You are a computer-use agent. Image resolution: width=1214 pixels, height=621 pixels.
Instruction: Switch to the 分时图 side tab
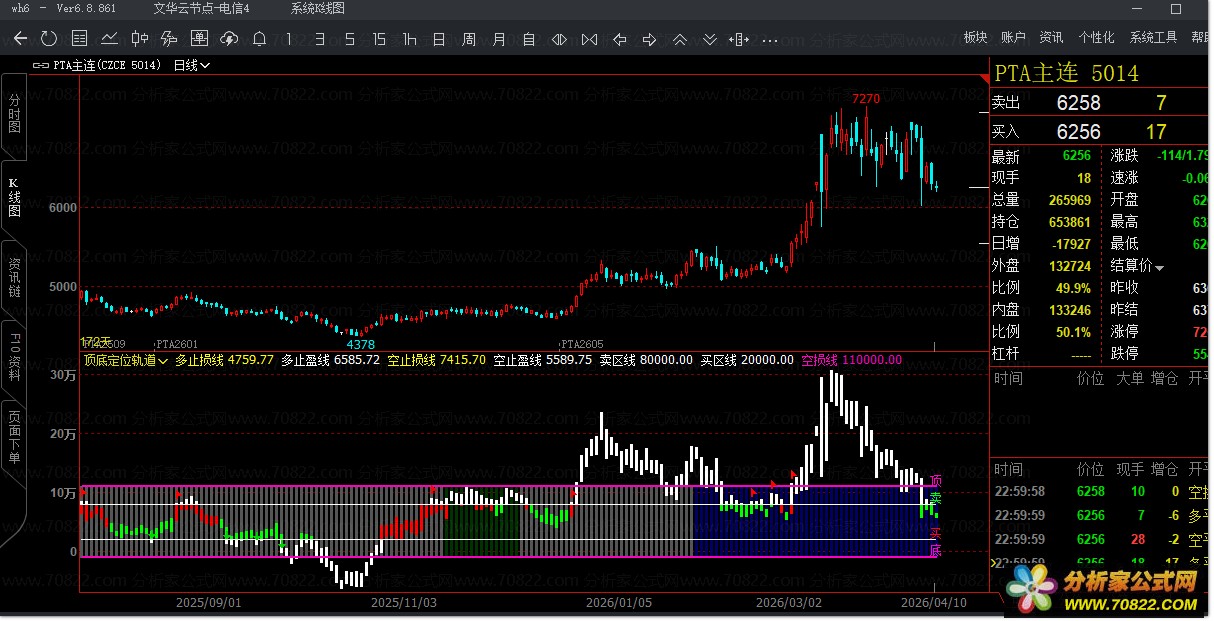click(14, 114)
